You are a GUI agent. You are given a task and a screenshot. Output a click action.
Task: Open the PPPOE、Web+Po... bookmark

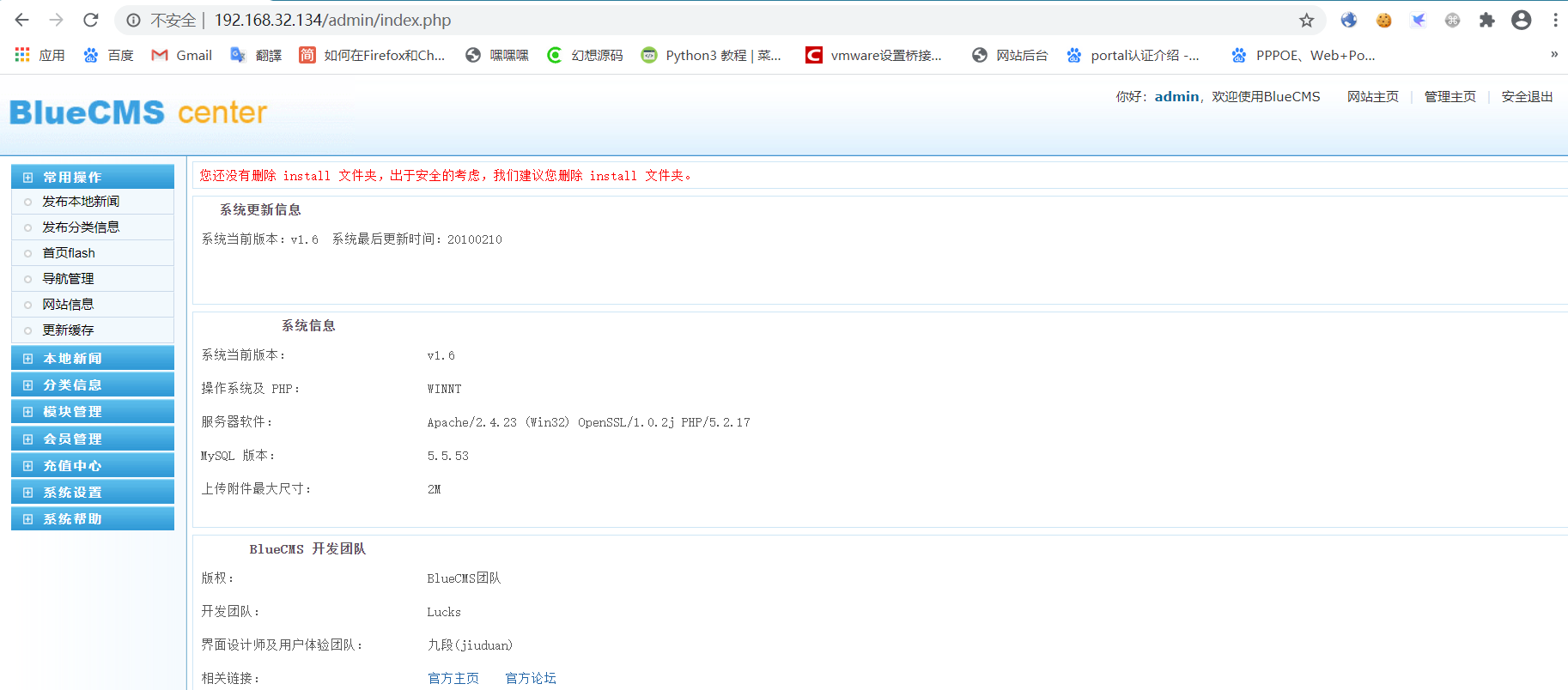(1304, 55)
